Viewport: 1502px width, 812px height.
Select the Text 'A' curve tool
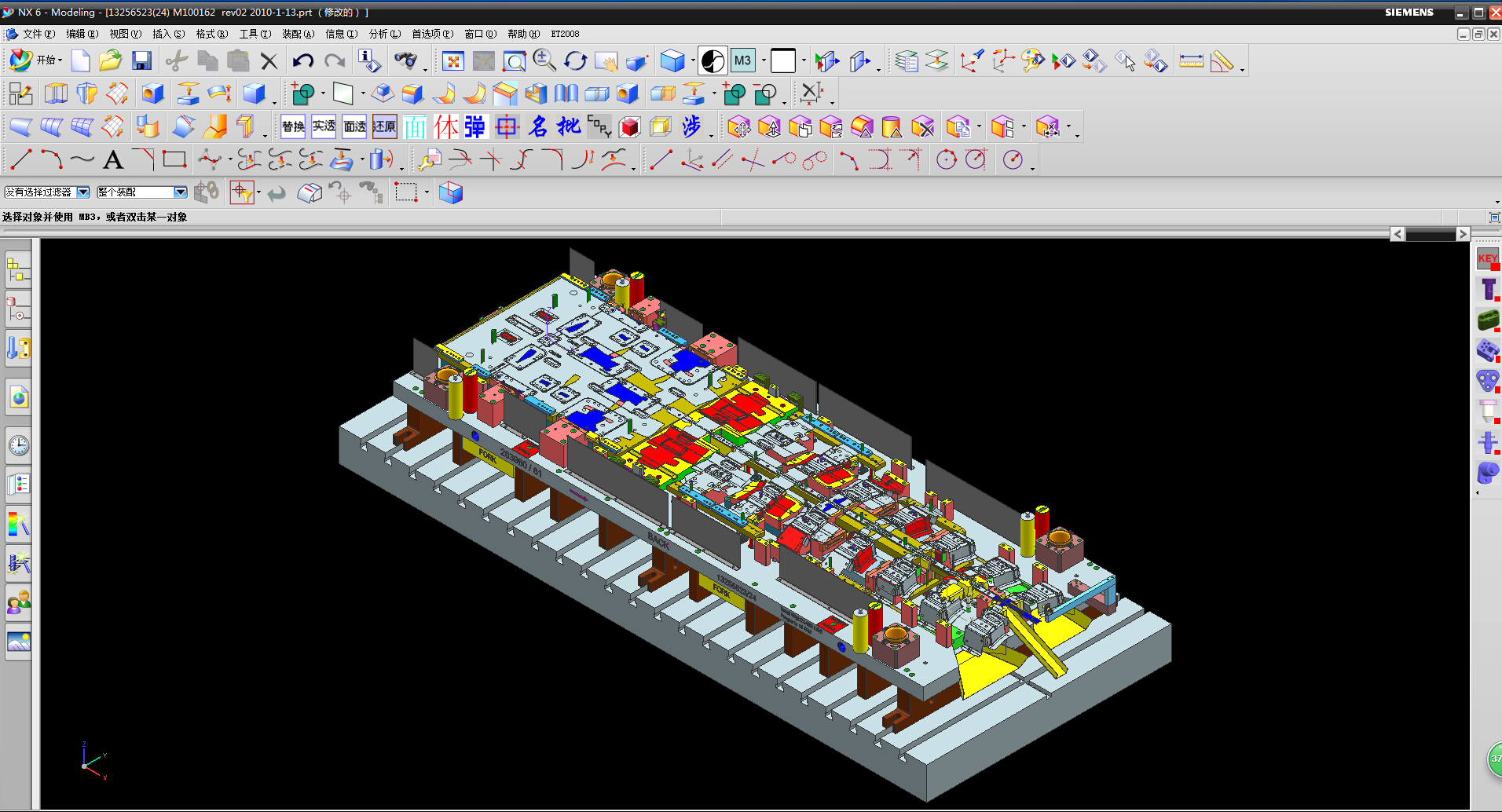(113, 159)
